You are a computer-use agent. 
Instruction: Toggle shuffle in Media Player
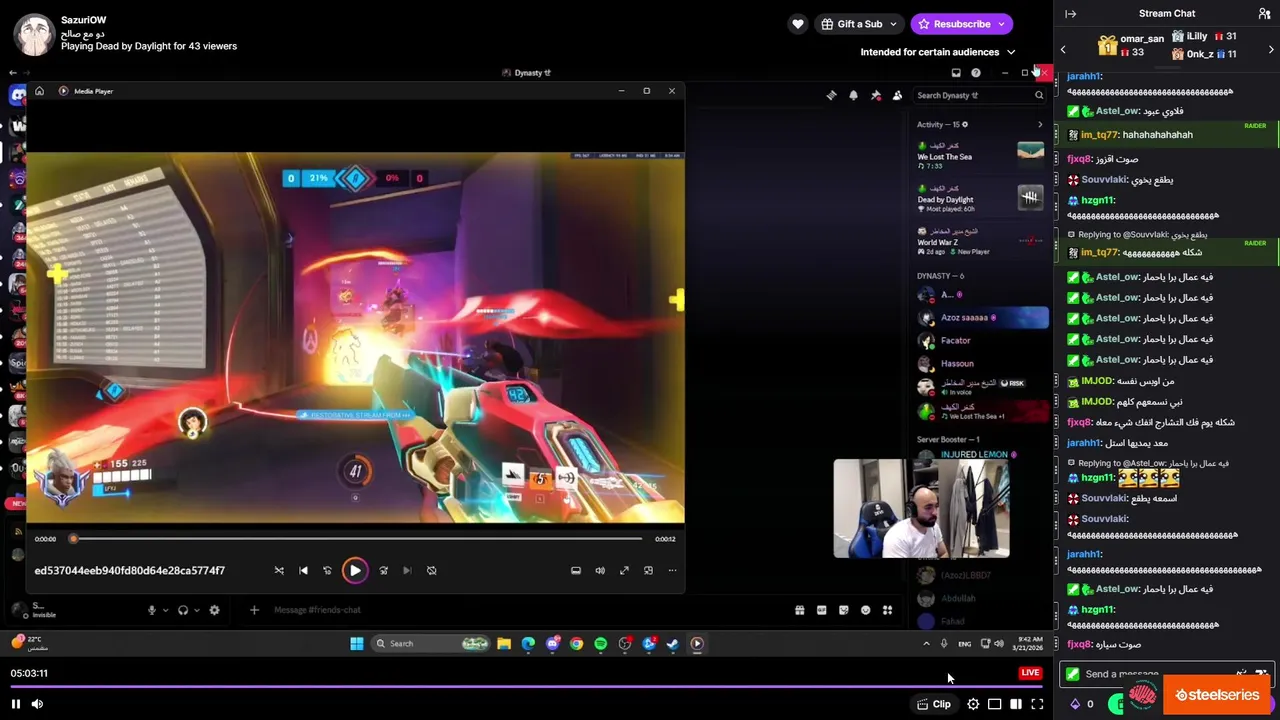pyautogui.click(x=279, y=571)
